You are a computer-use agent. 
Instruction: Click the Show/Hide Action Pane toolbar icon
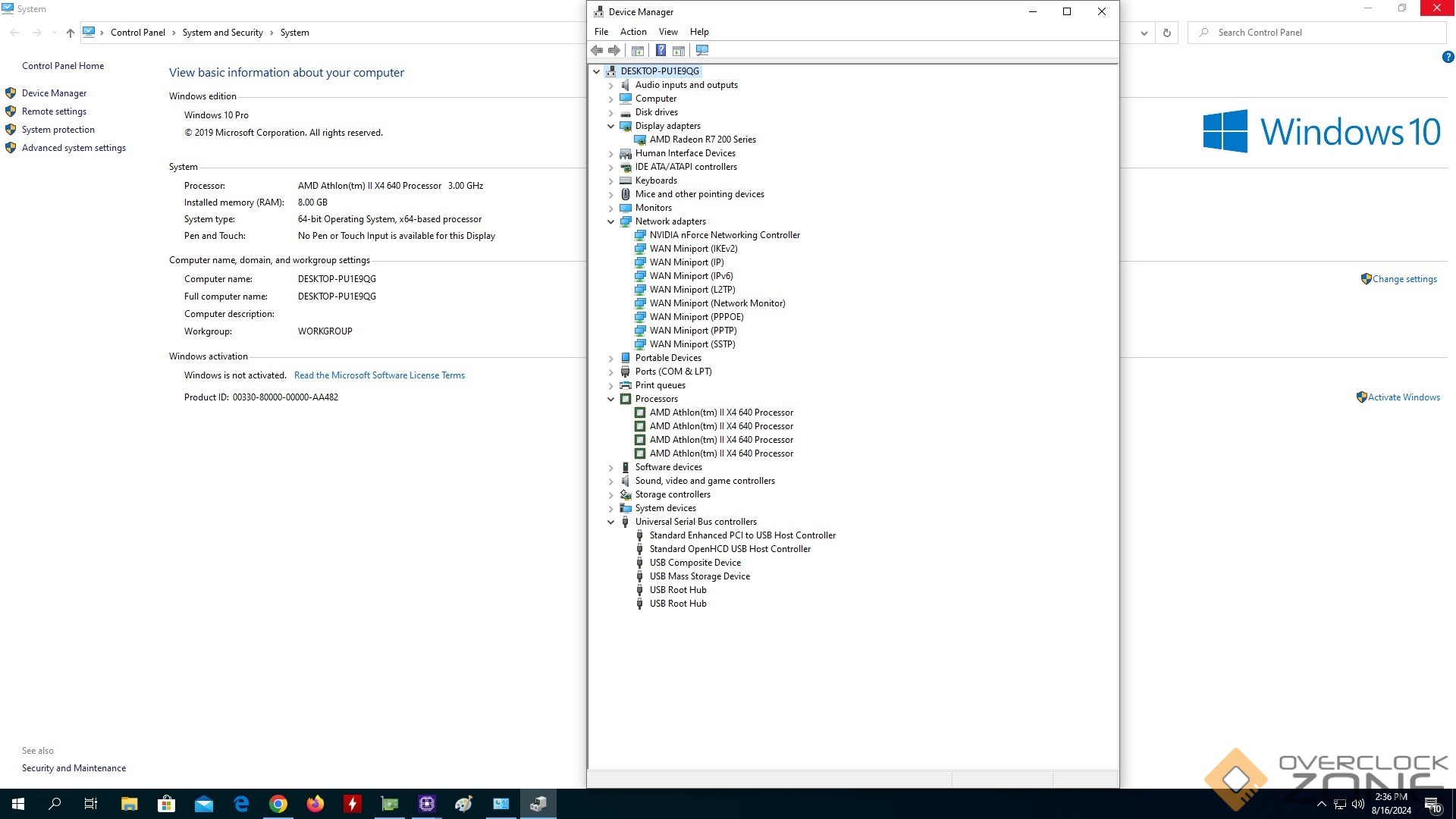pyautogui.click(x=679, y=51)
